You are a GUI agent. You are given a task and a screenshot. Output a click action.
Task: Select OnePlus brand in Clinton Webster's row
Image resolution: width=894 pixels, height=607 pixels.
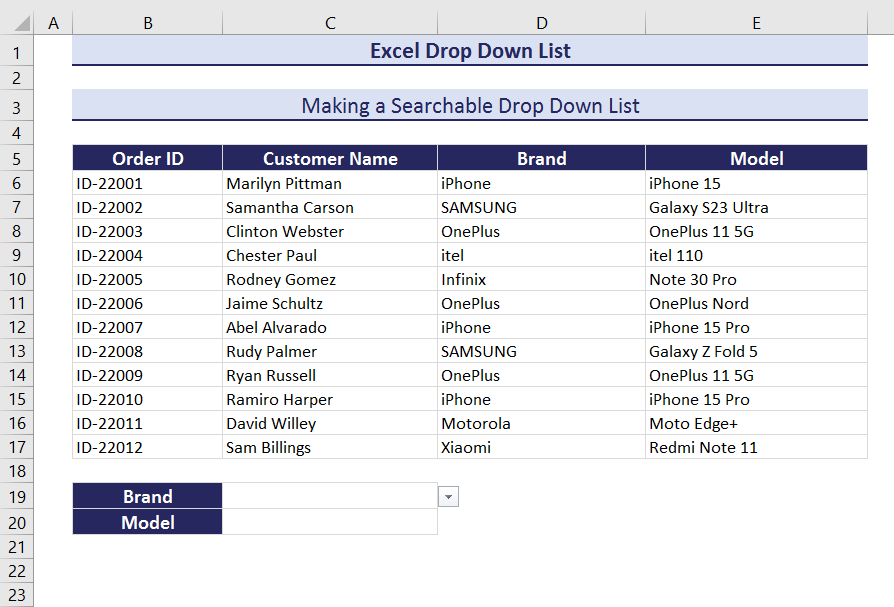[542, 231]
